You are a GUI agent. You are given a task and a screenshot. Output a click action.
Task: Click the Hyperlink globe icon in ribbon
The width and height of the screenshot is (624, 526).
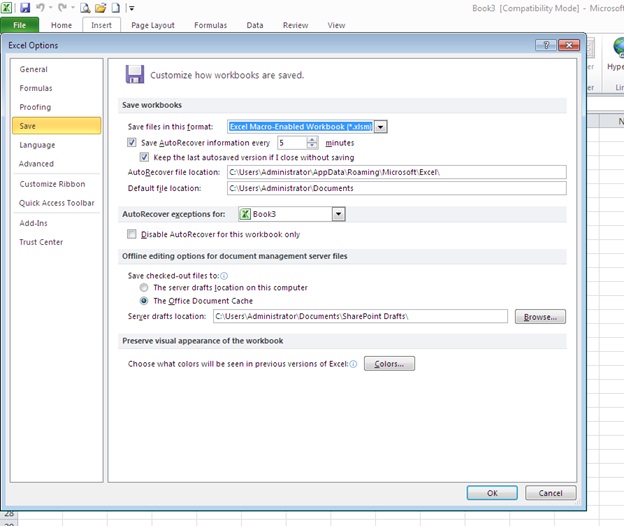tap(618, 48)
